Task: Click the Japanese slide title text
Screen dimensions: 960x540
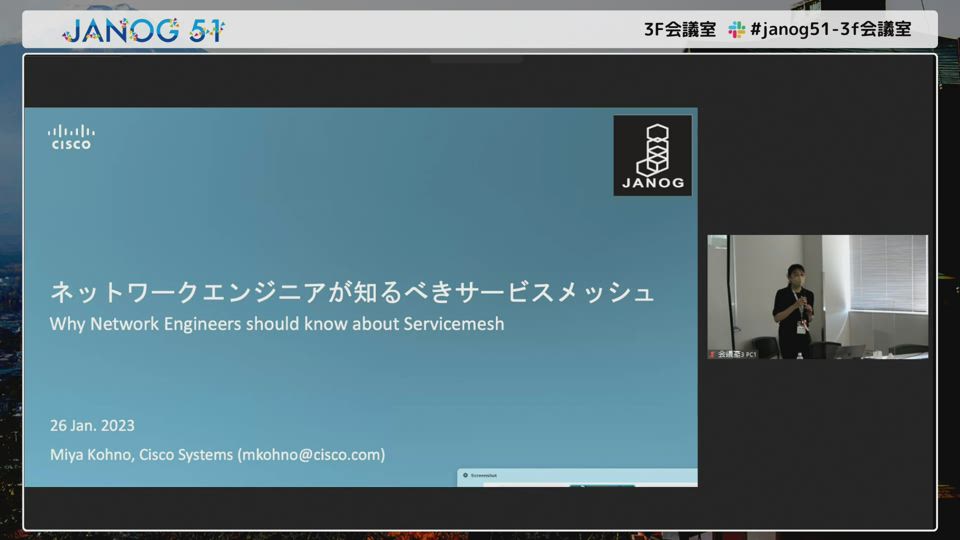Action: point(352,293)
